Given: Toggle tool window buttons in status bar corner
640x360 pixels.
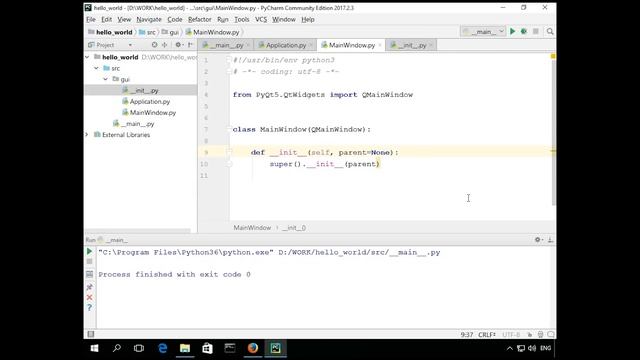Looking at the screenshot, I should coord(91,334).
